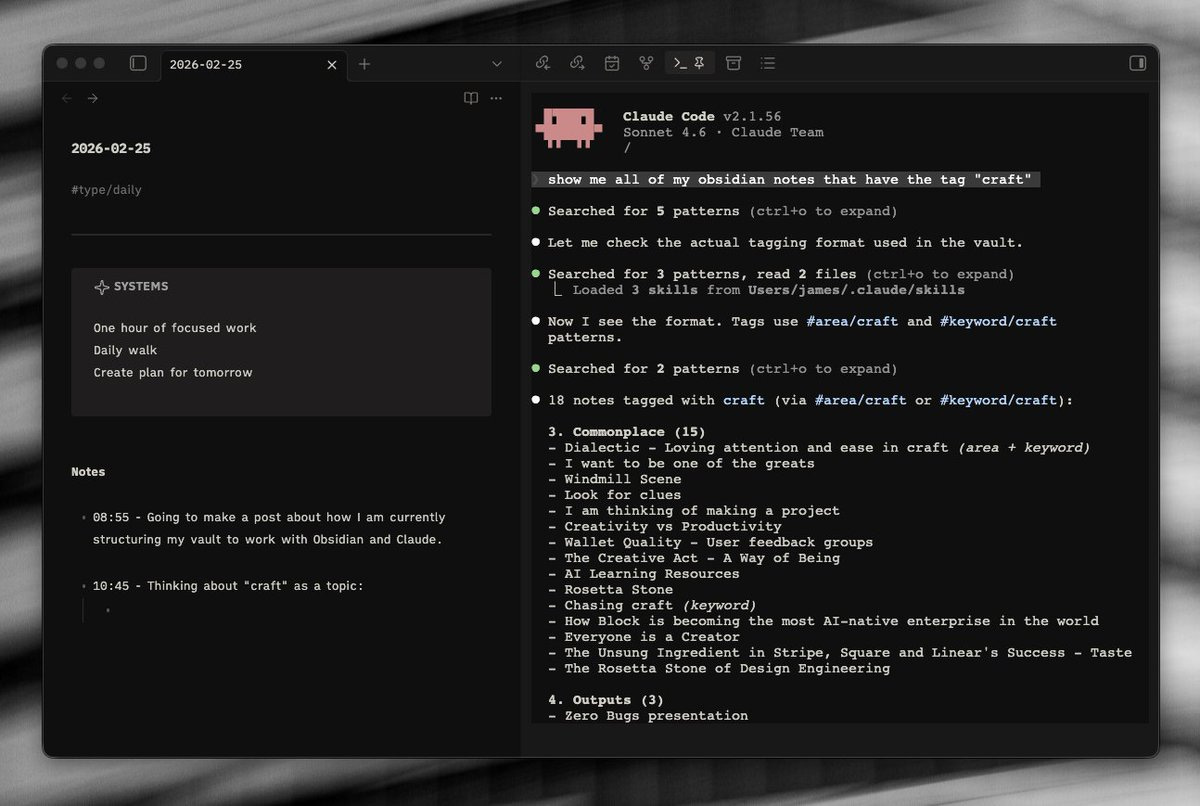
Task: Click "Sonnet 4.6 · Claude Team" line
Action: point(723,132)
